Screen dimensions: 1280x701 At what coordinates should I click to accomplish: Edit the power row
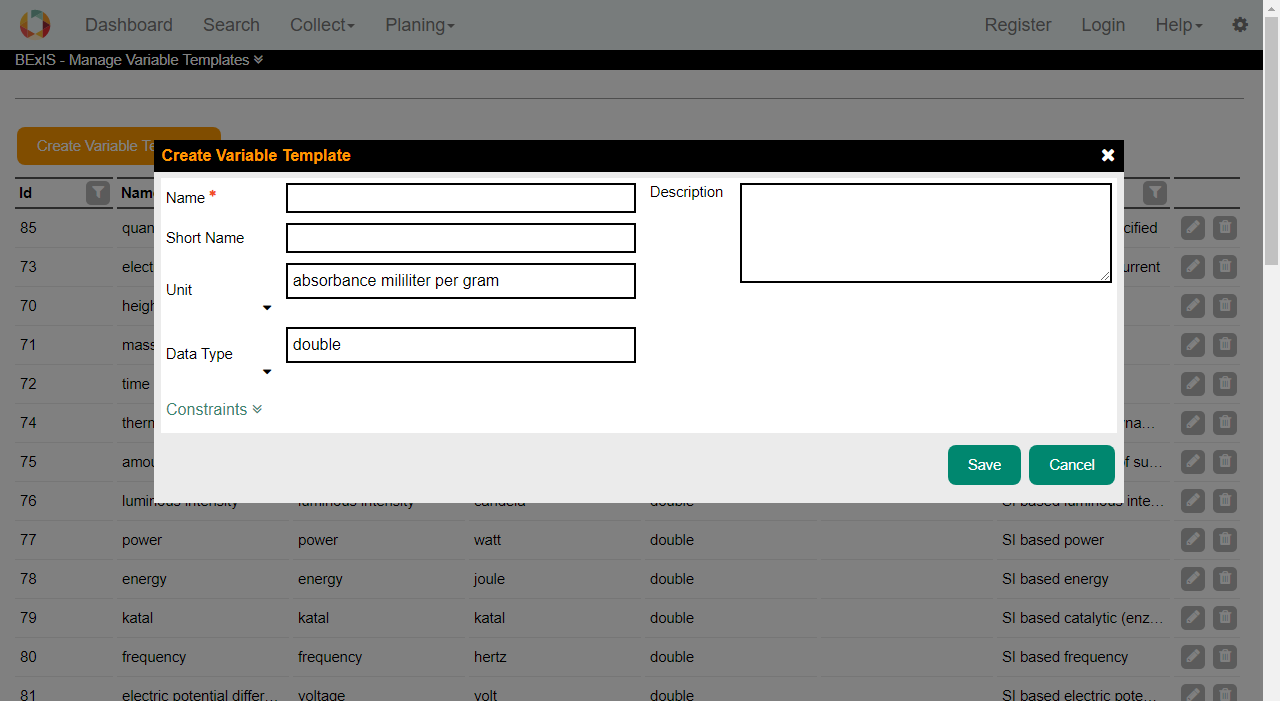(x=1192, y=540)
